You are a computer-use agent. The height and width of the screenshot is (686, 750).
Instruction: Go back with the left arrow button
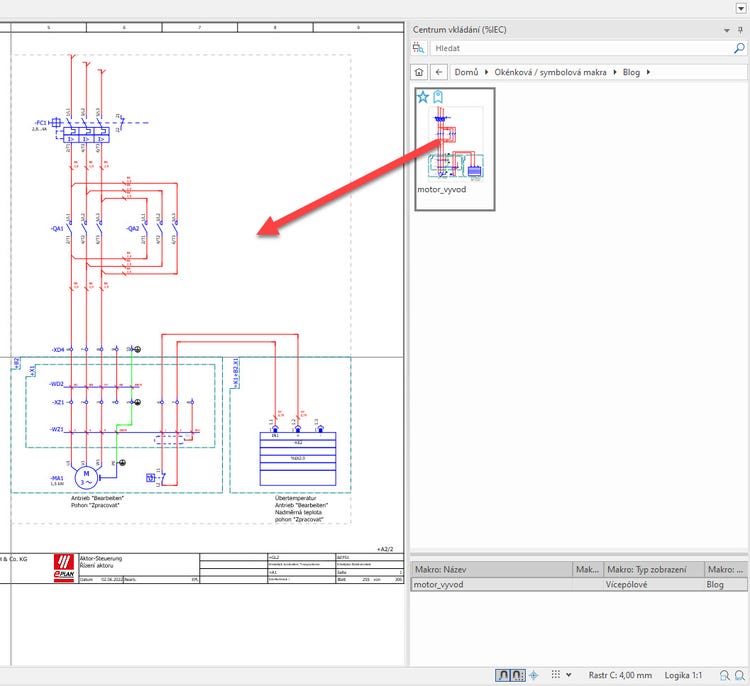(439, 72)
